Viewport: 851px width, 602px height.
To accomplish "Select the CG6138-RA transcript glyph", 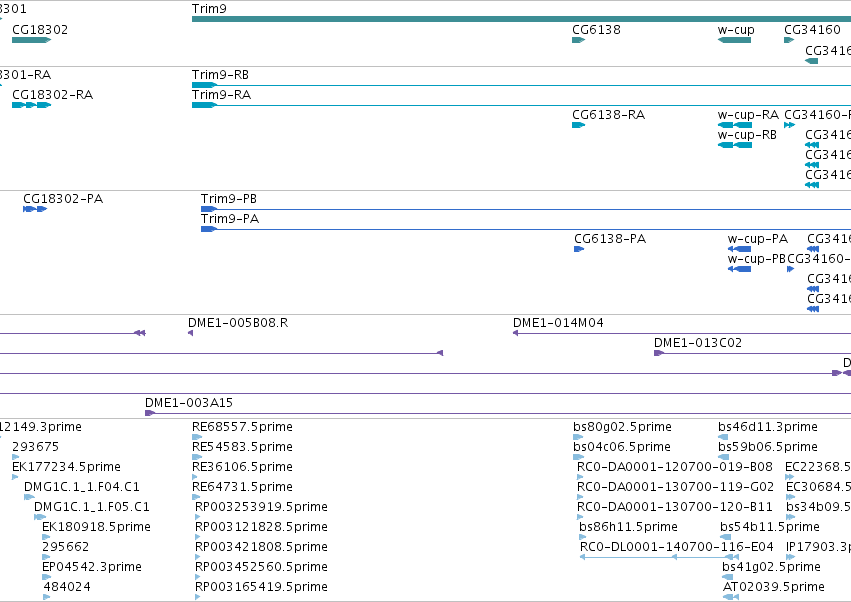I will coord(579,125).
